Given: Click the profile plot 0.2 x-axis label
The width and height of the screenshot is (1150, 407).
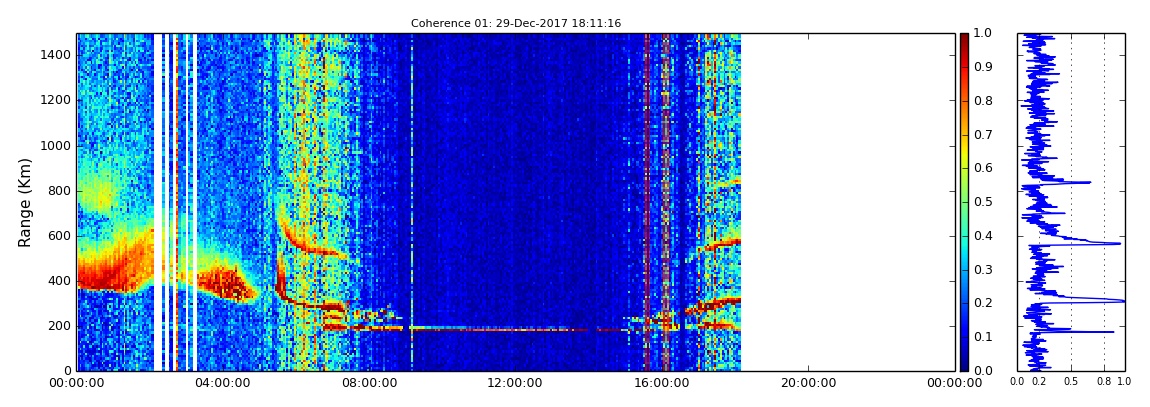Looking at the screenshot, I should click(x=1039, y=382).
